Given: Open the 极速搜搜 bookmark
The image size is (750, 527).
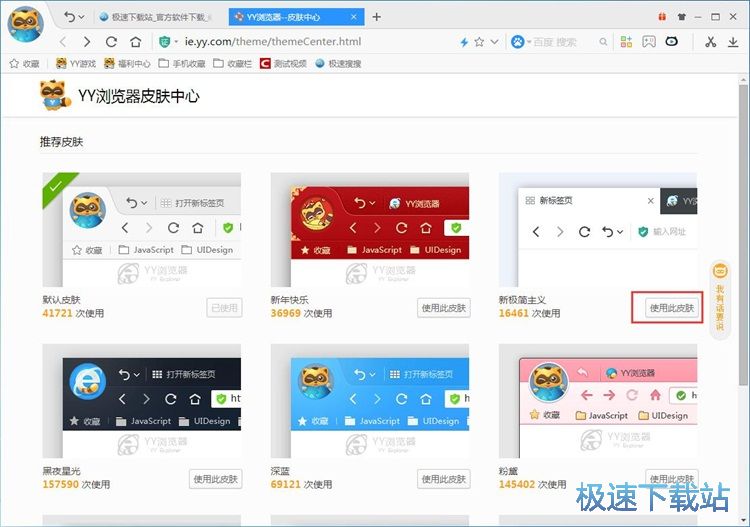Looking at the screenshot, I should (x=338, y=64).
